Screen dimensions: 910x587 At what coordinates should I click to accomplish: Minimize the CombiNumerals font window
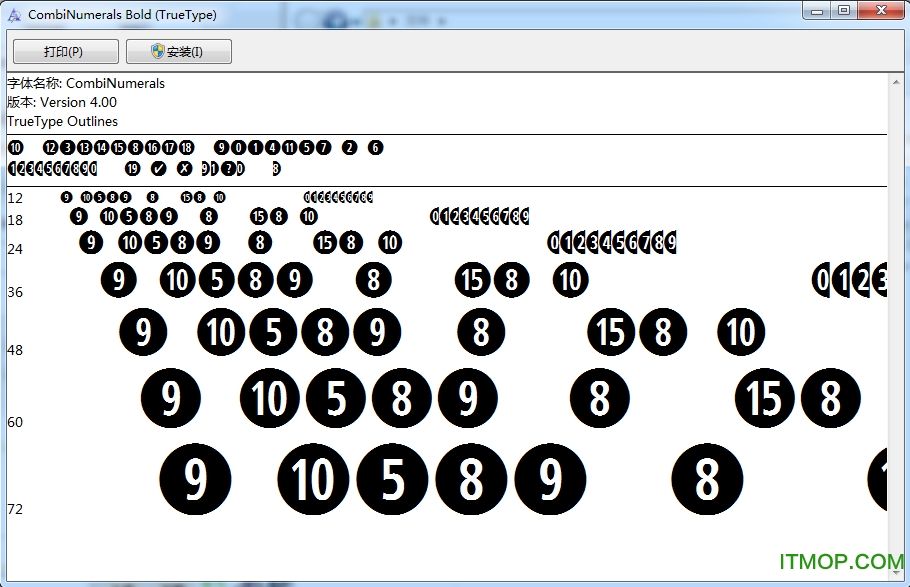(x=818, y=11)
